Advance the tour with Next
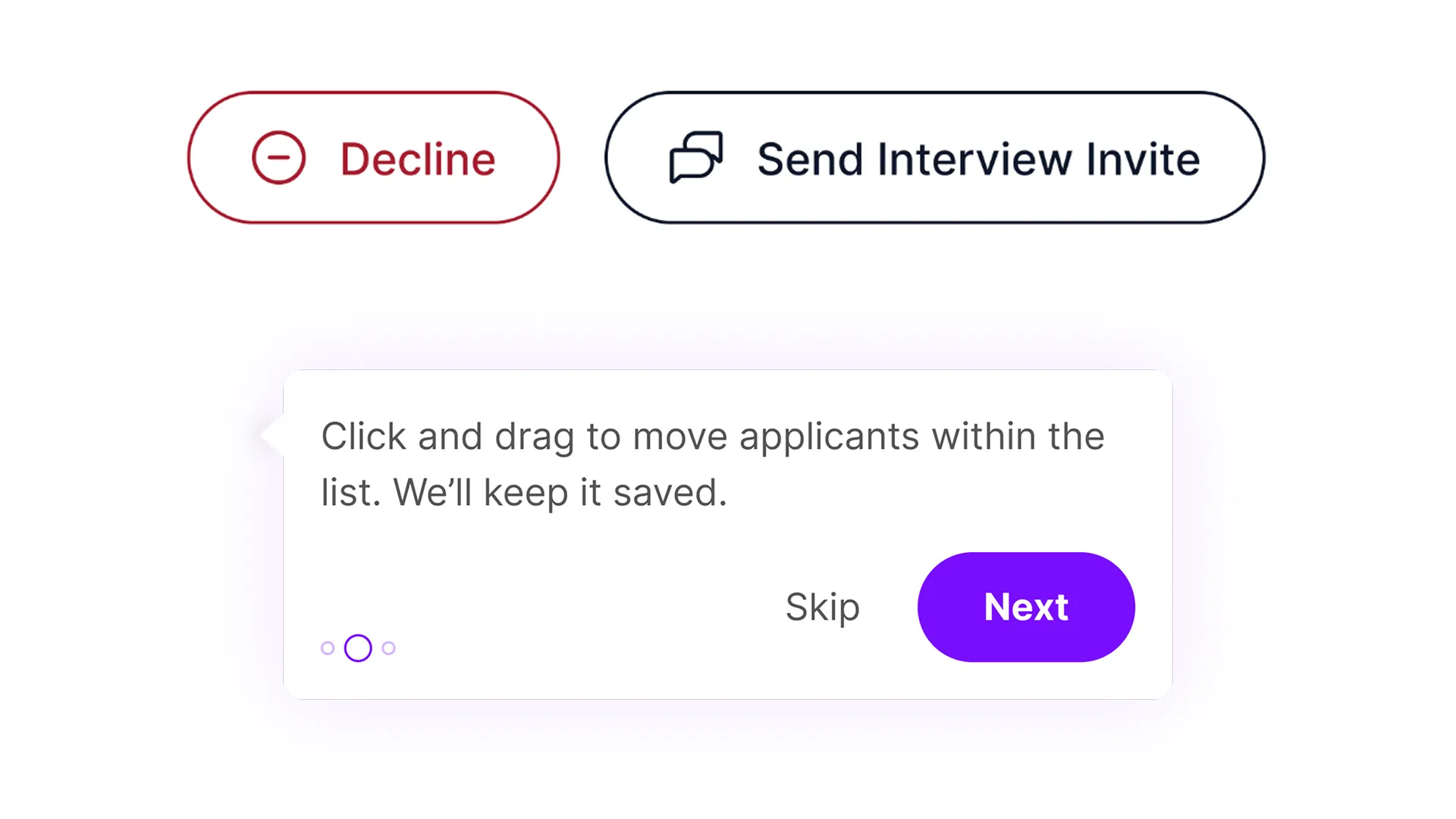The height and width of the screenshot is (819, 1456). (1025, 607)
